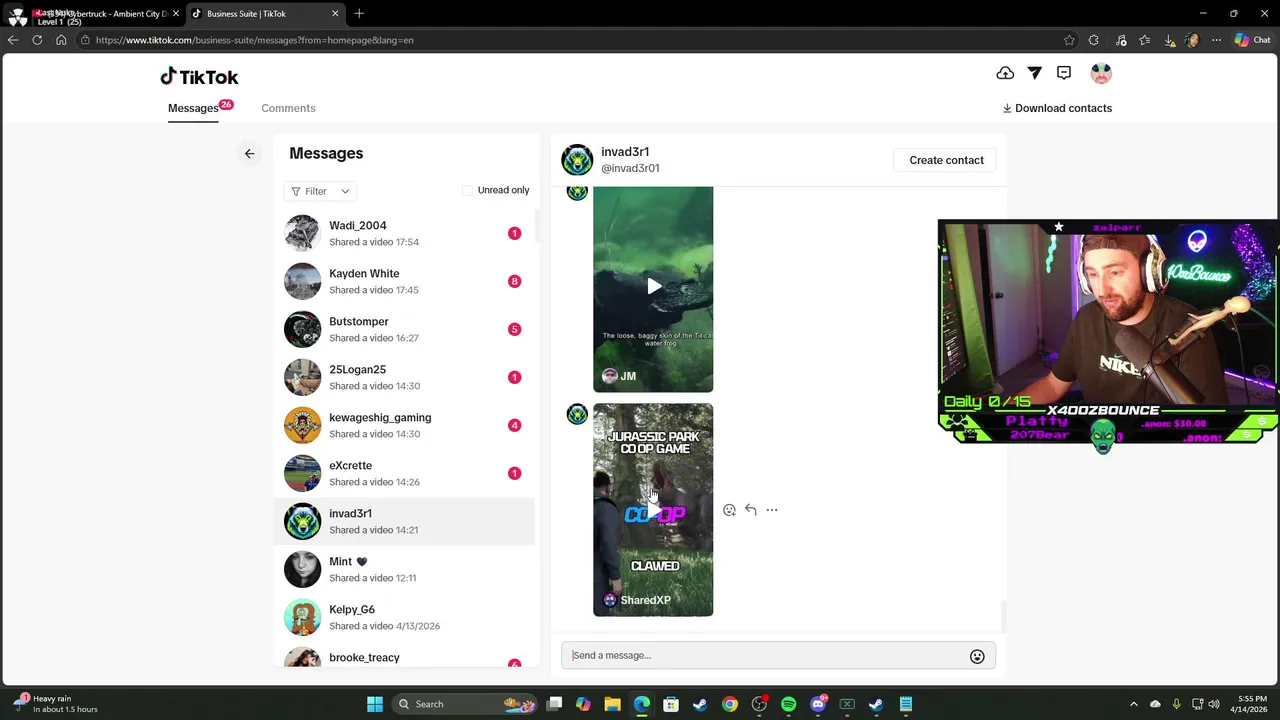Open the paper-plane messages icon in TikTok header
Viewport: 1280px width, 720px height.
1035,73
